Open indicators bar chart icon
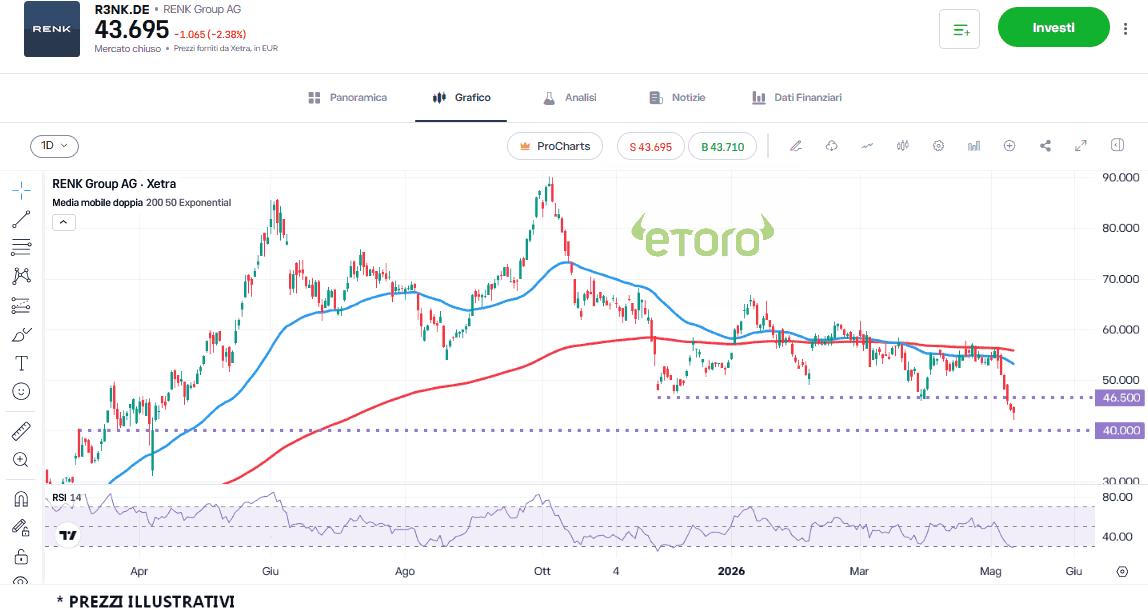The height and width of the screenshot is (612, 1148). tap(974, 146)
